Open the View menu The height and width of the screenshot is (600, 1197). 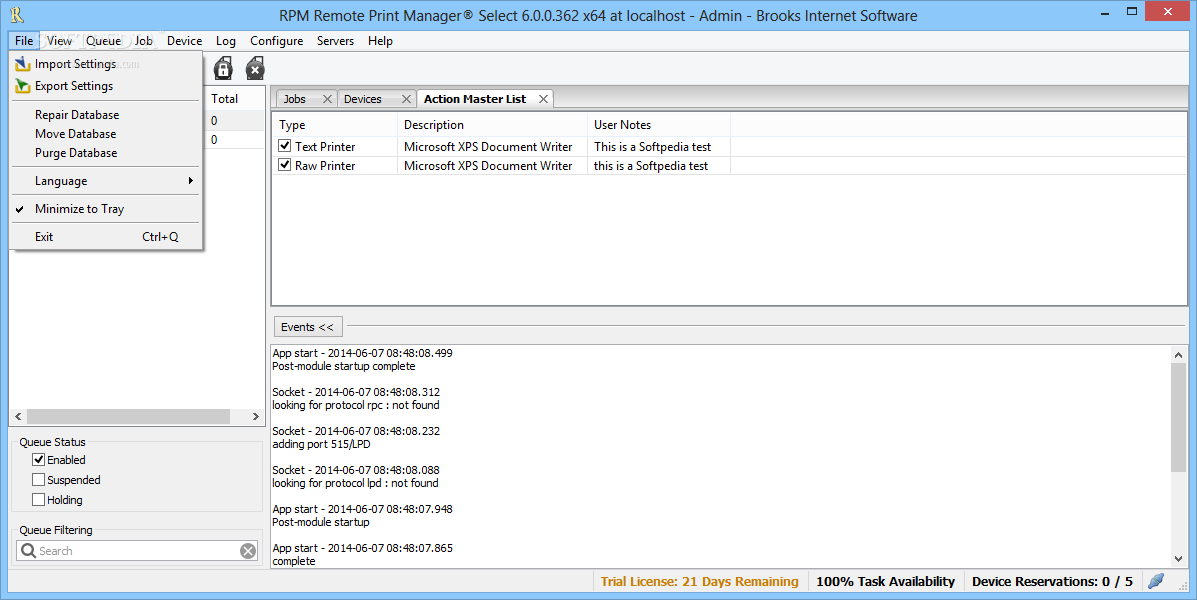tap(59, 41)
